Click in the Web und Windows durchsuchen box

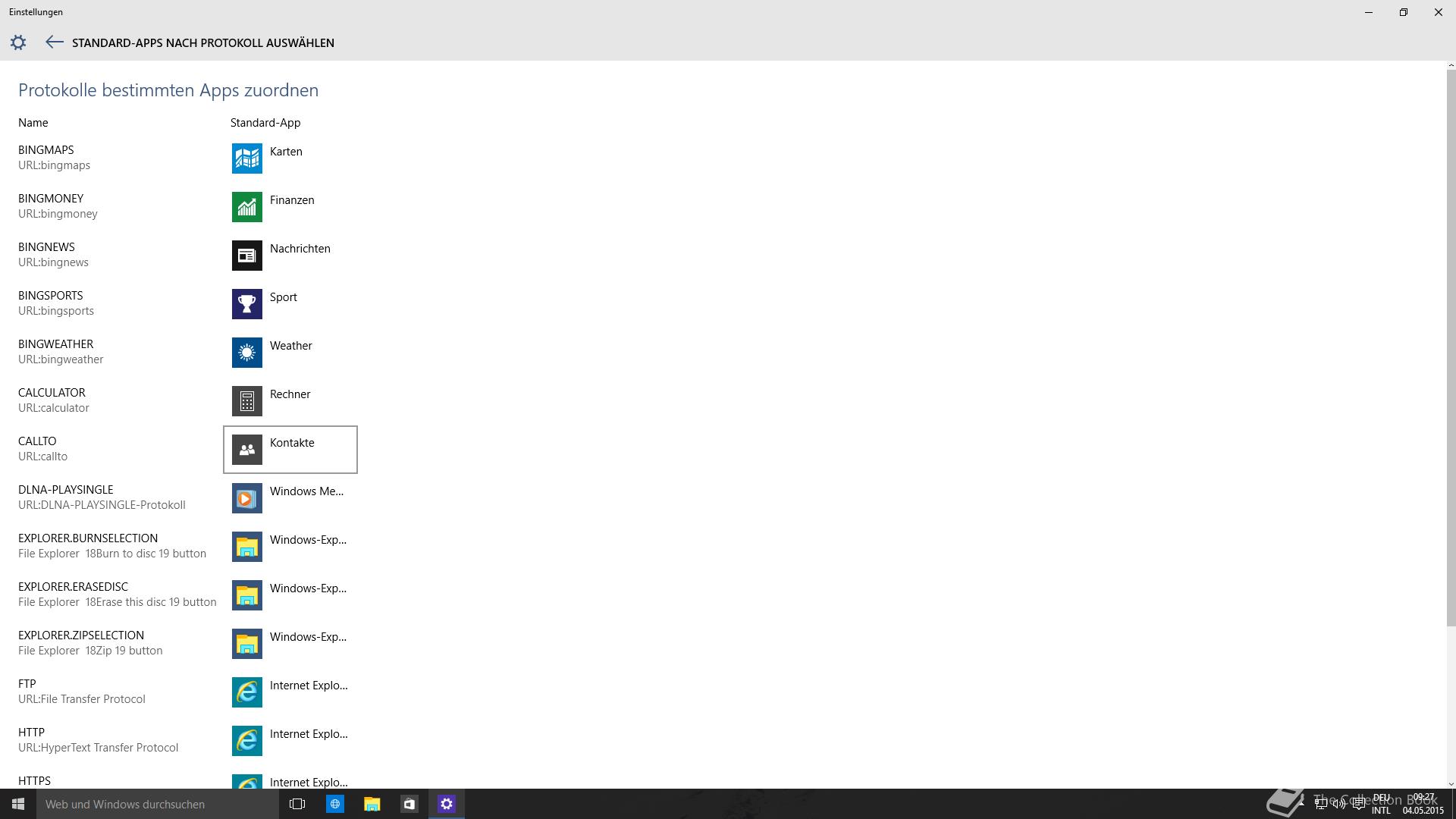pyautogui.click(x=158, y=804)
